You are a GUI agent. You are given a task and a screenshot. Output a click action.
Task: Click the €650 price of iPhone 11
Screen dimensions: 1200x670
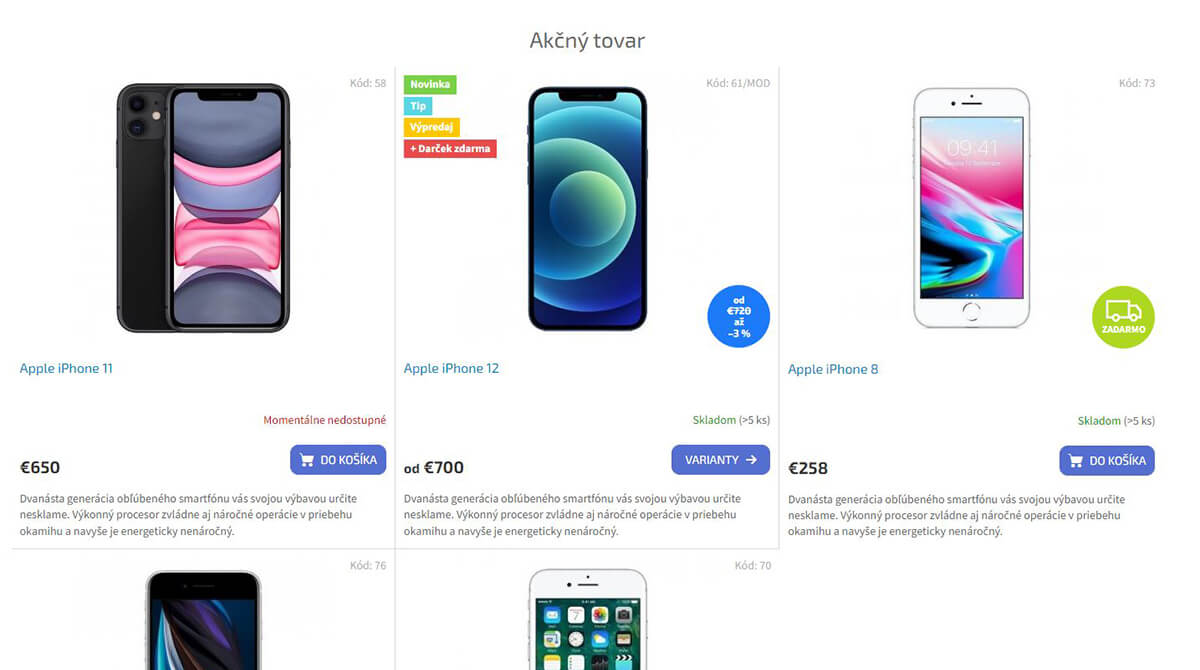point(40,467)
